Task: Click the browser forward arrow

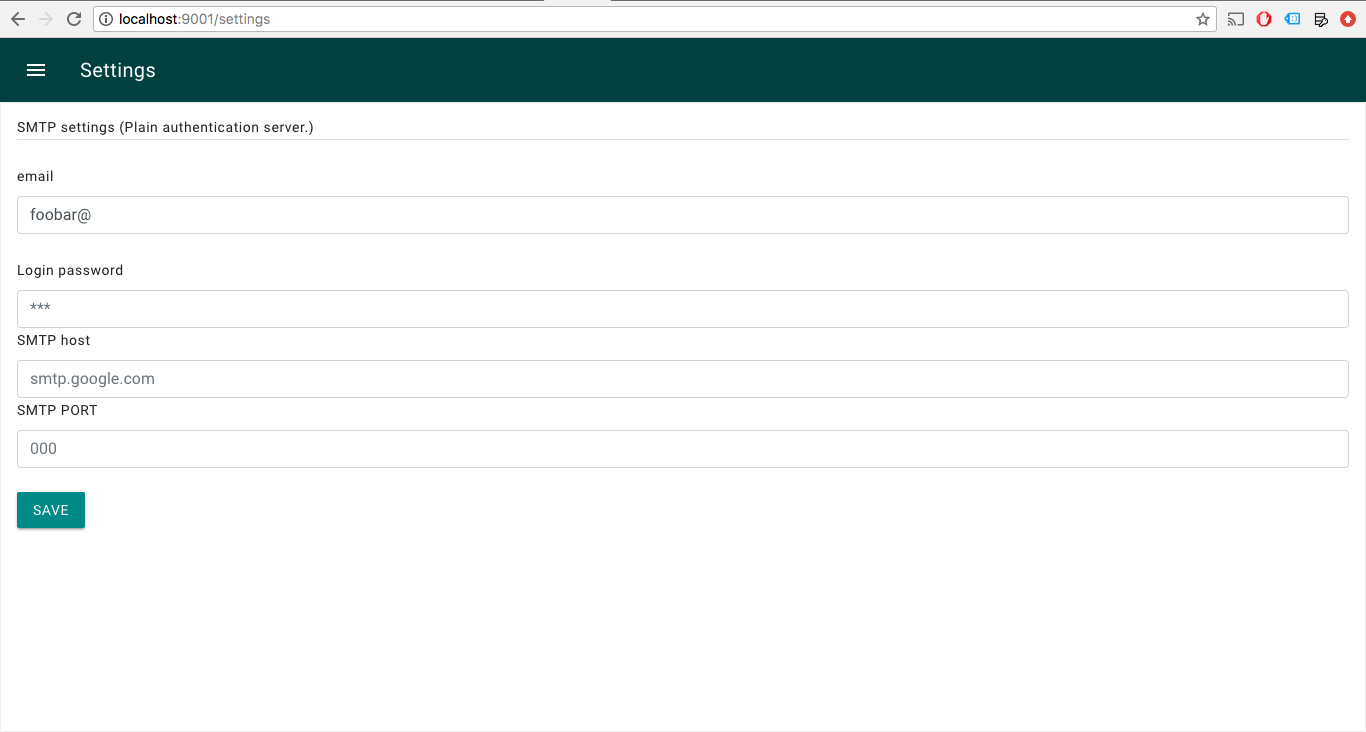Action: (46, 19)
